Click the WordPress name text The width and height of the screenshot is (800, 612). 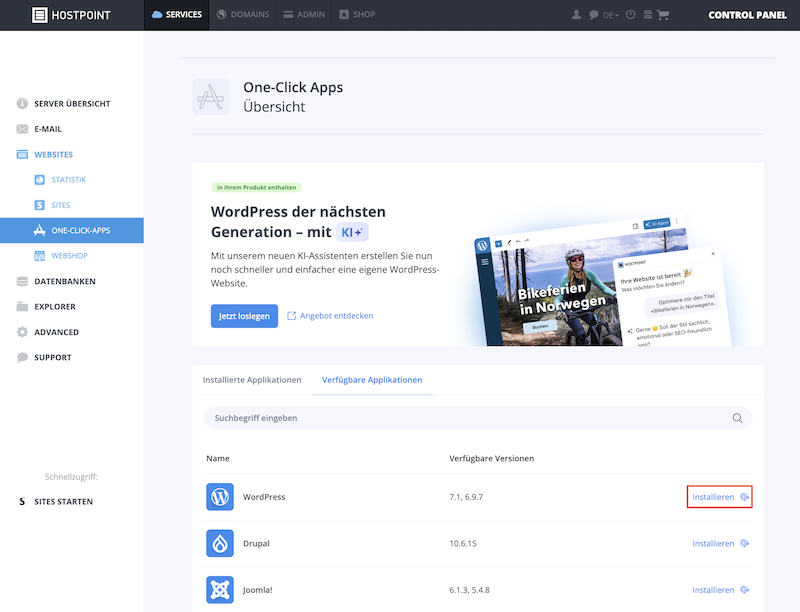tap(264, 497)
